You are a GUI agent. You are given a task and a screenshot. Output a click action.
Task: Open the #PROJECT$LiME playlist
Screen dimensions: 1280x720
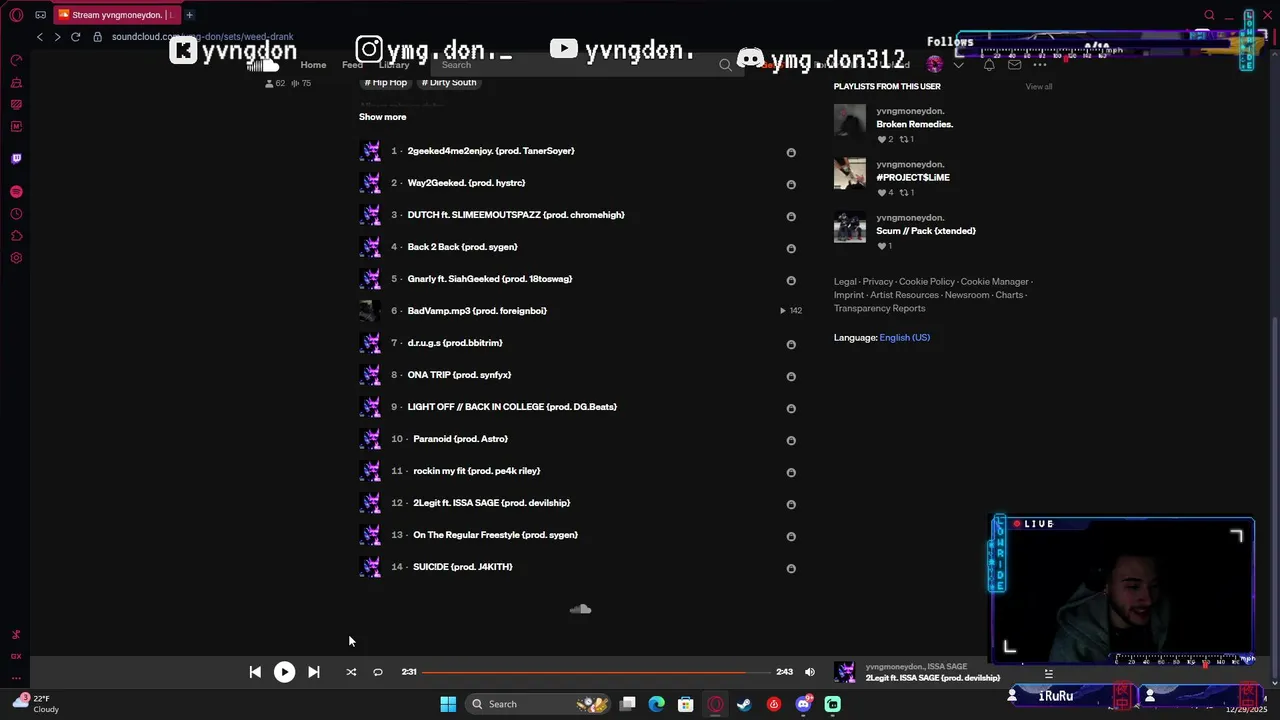click(x=913, y=177)
